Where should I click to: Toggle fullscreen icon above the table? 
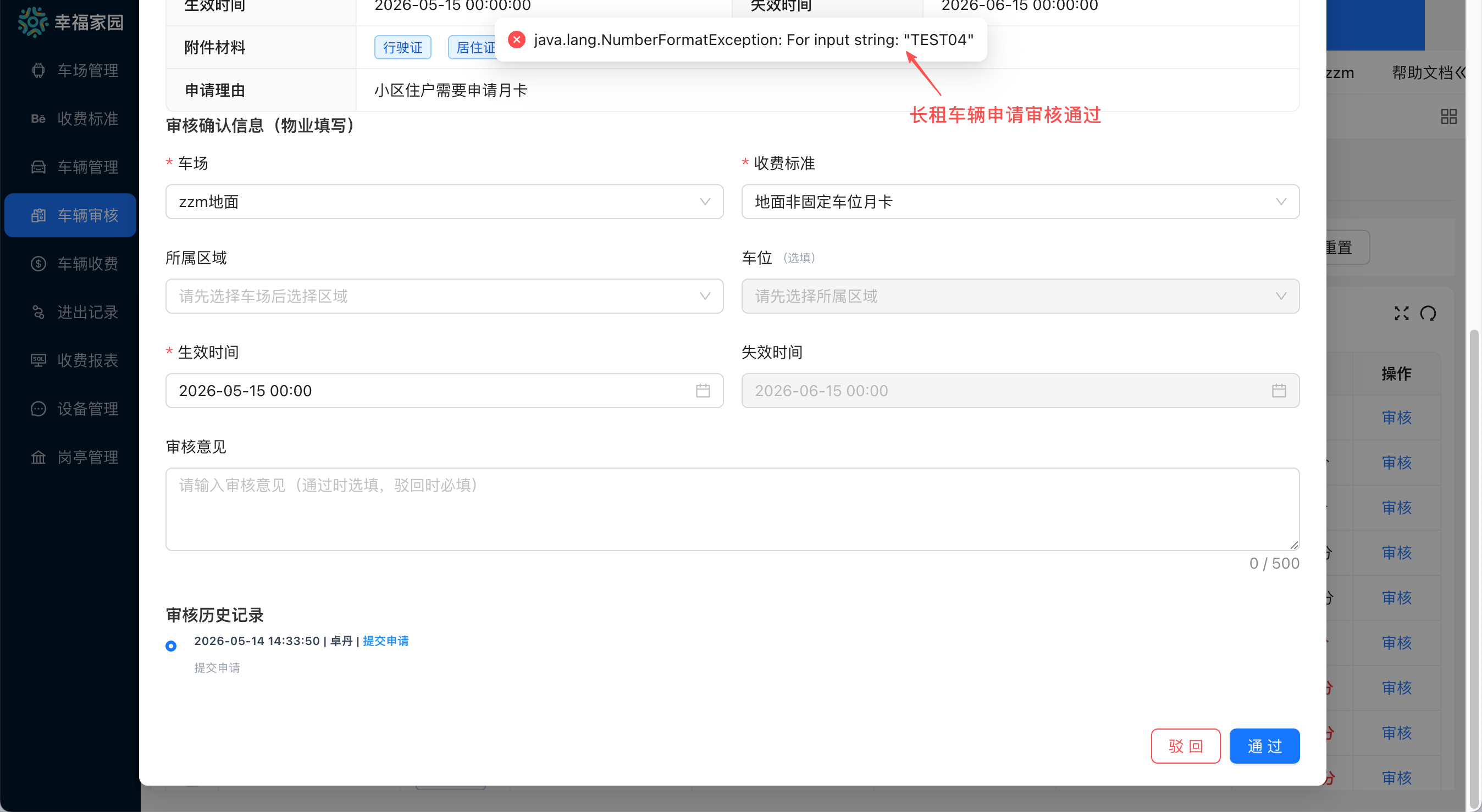click(1401, 313)
